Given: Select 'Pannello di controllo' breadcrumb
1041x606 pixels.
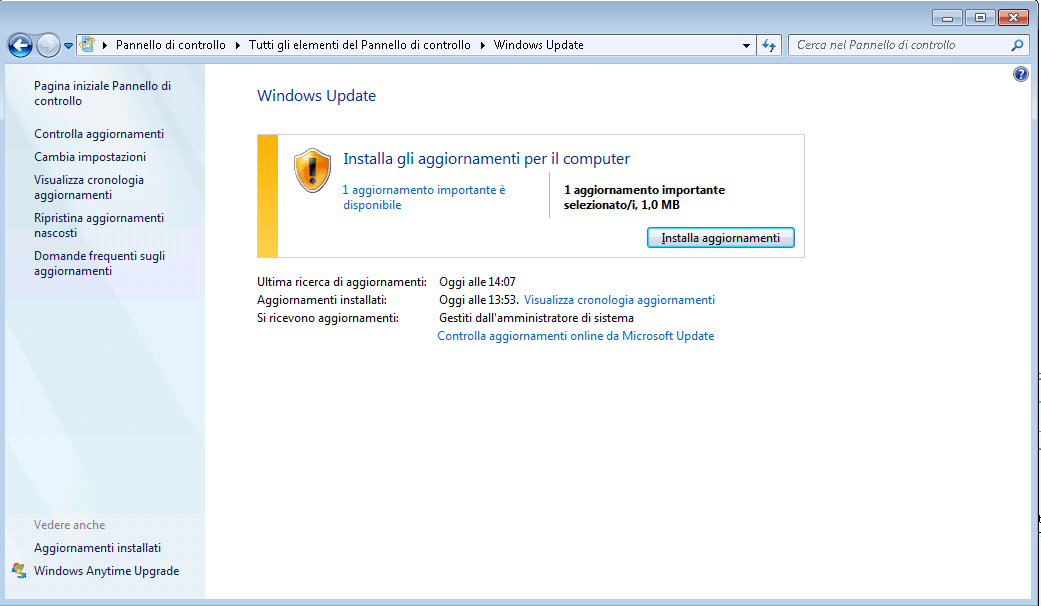Looking at the screenshot, I should pyautogui.click(x=171, y=45).
